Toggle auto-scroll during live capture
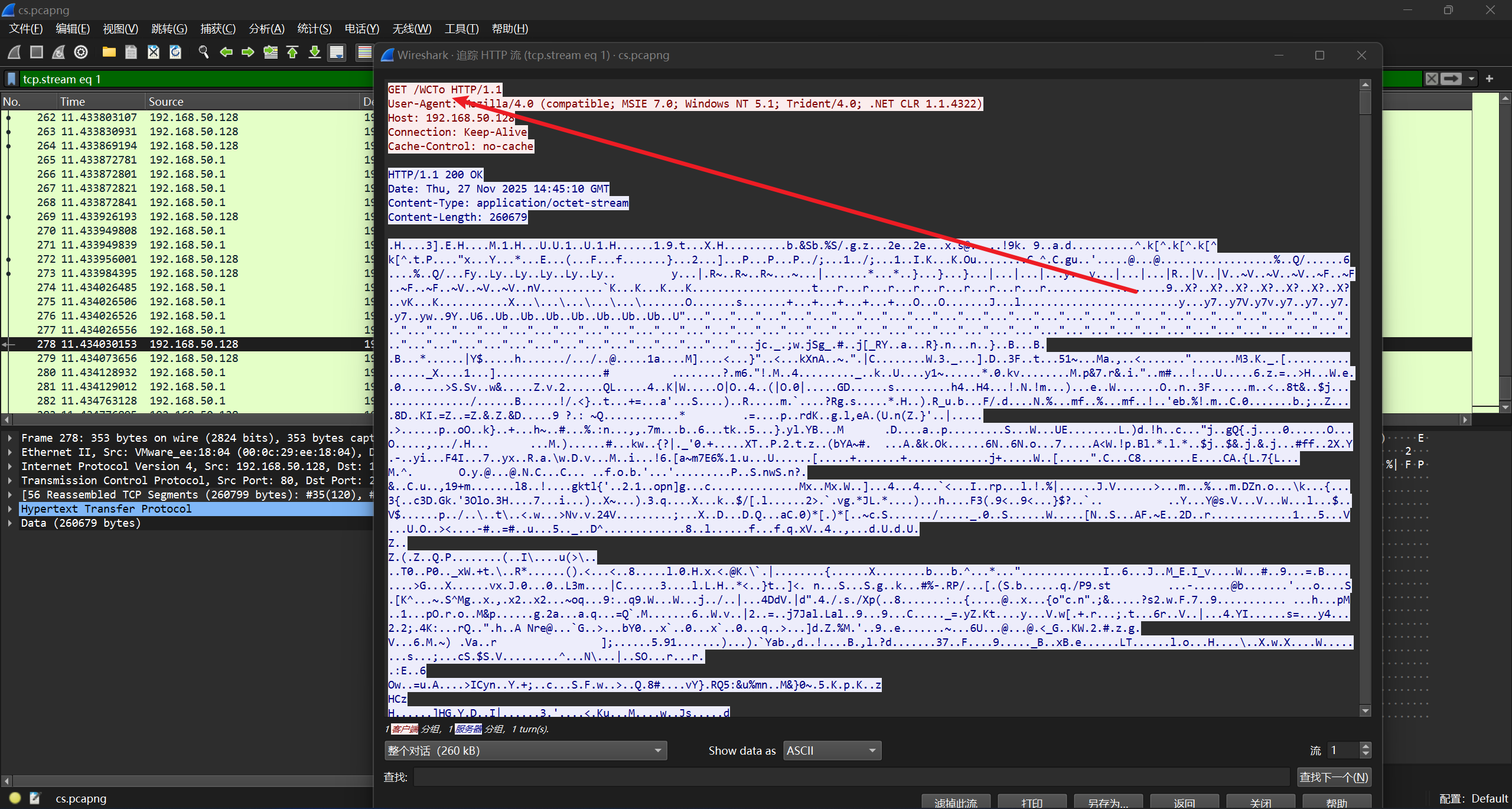The width and height of the screenshot is (1512, 809). (x=337, y=53)
